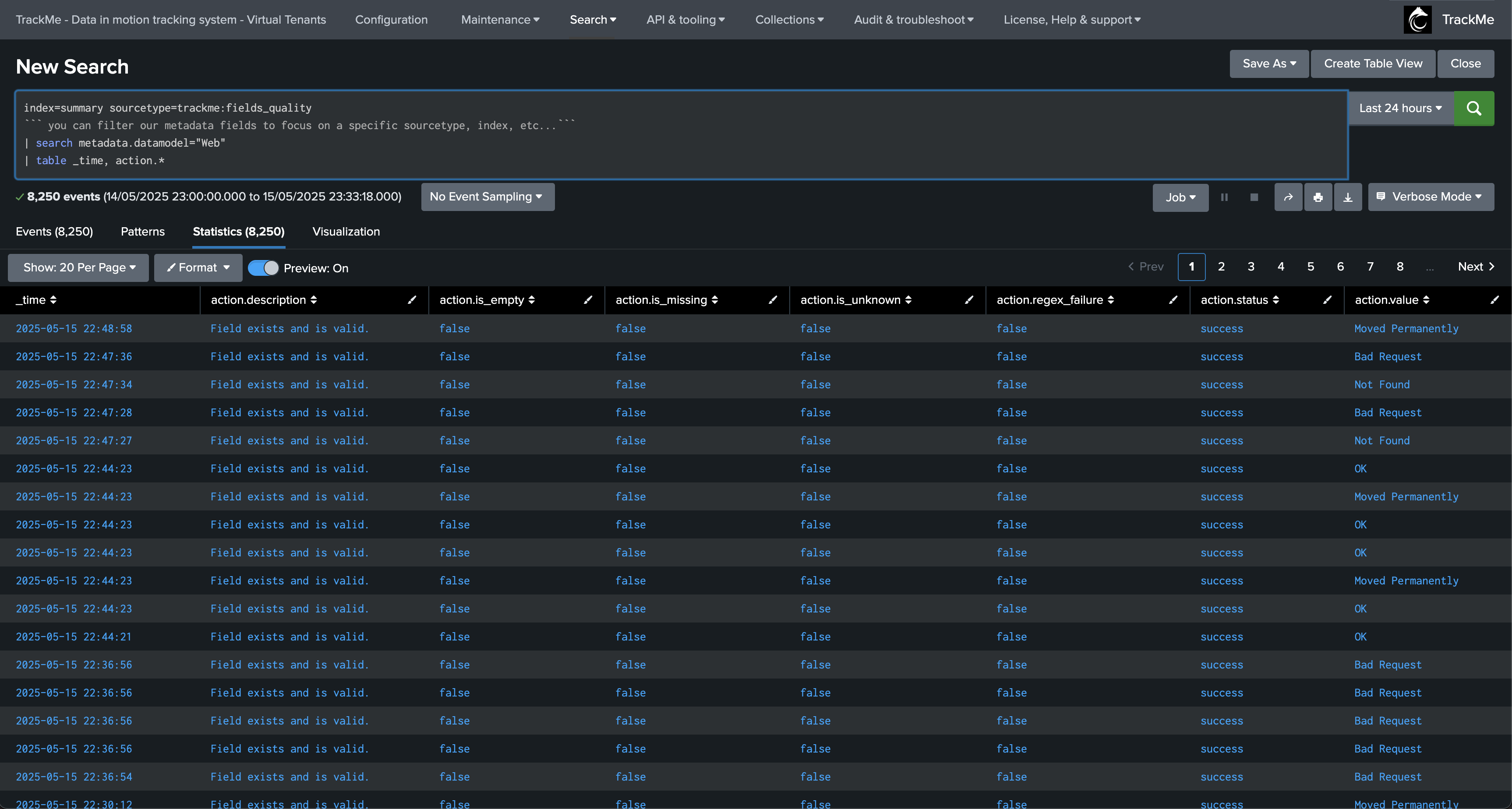This screenshot has height=809, width=1512.
Task: Open the Configuration nav item
Action: pyautogui.click(x=392, y=19)
